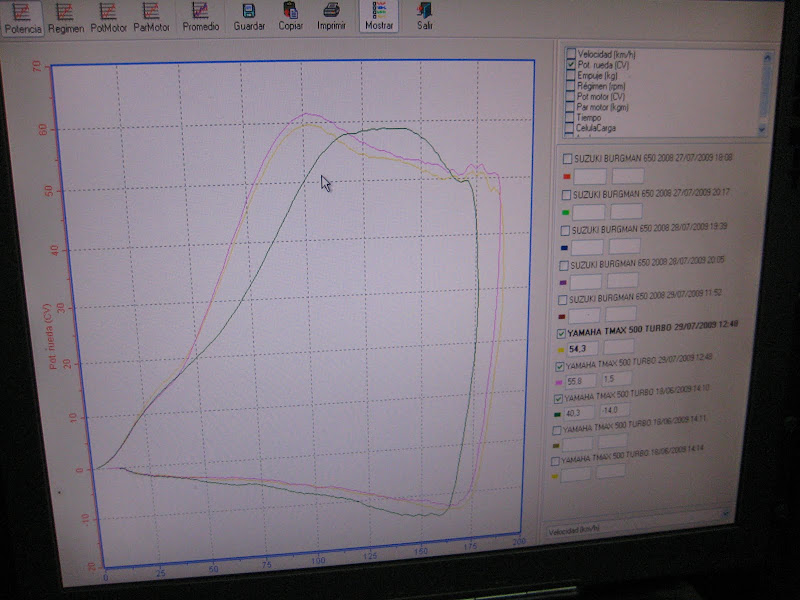
Task: Select the Potencia graph toolbar icon
Action: (x=21, y=17)
